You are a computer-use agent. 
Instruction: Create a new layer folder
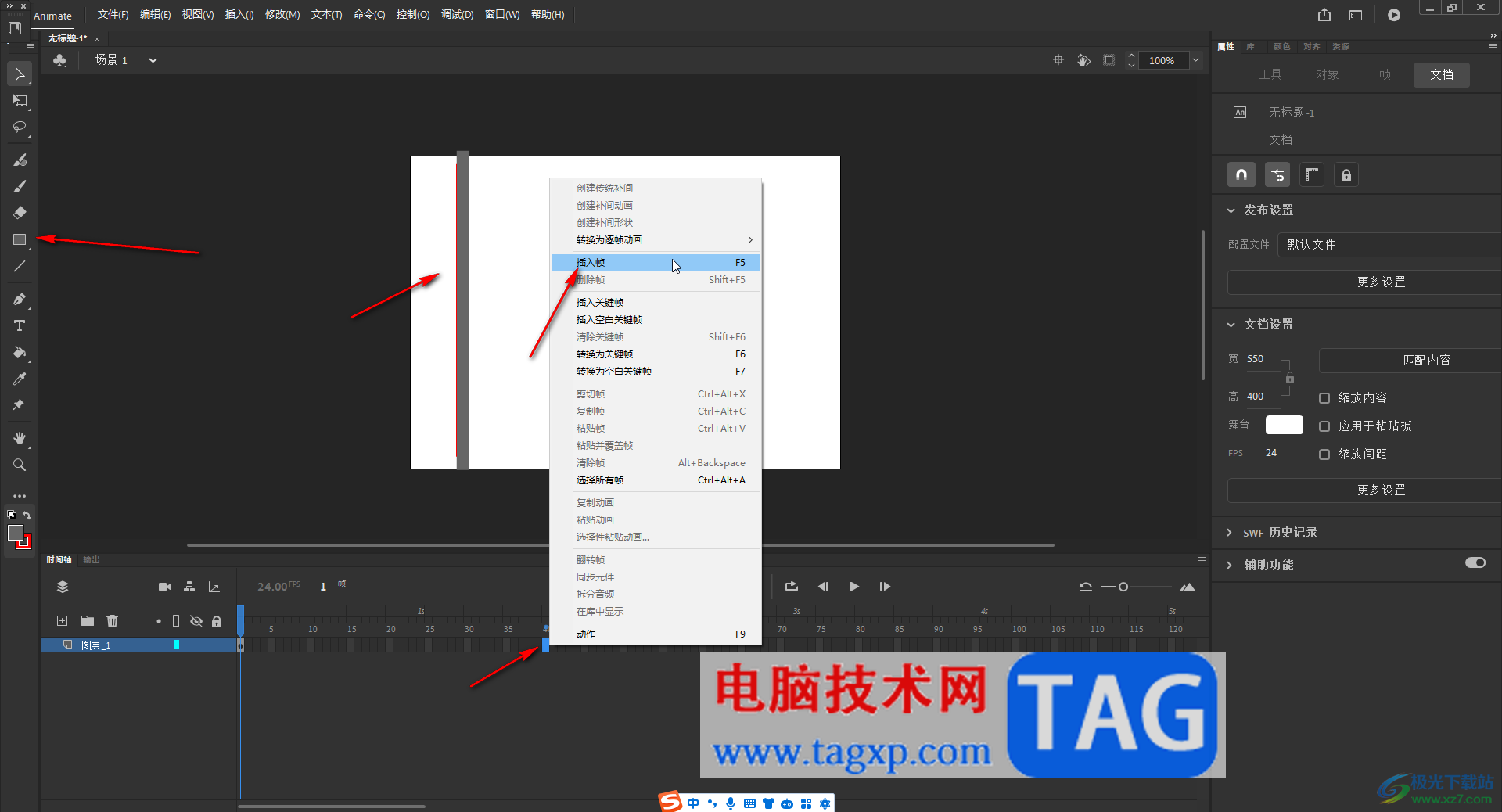[x=88, y=621]
